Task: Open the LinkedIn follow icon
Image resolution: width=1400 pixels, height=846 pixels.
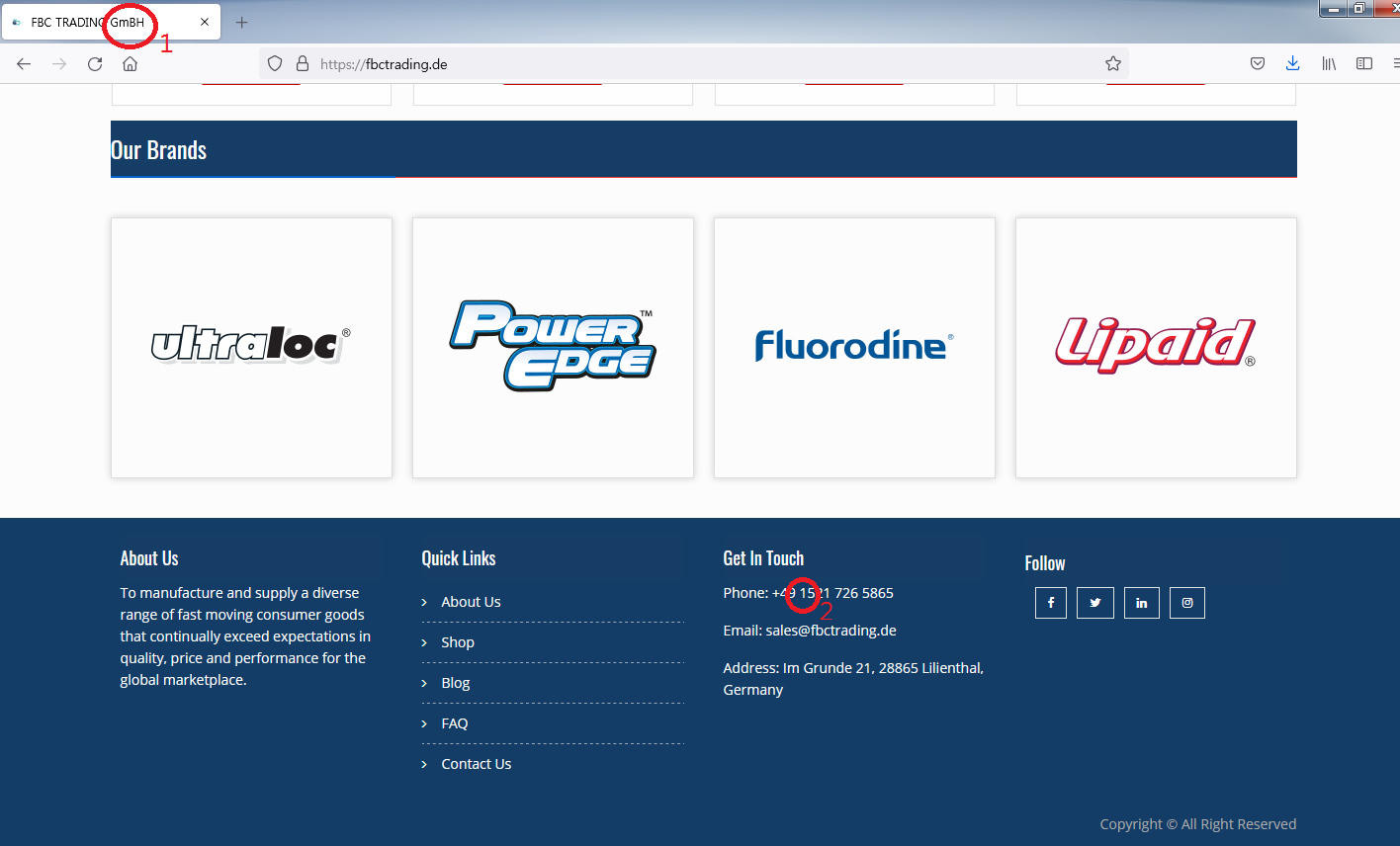Action: pyautogui.click(x=1141, y=603)
